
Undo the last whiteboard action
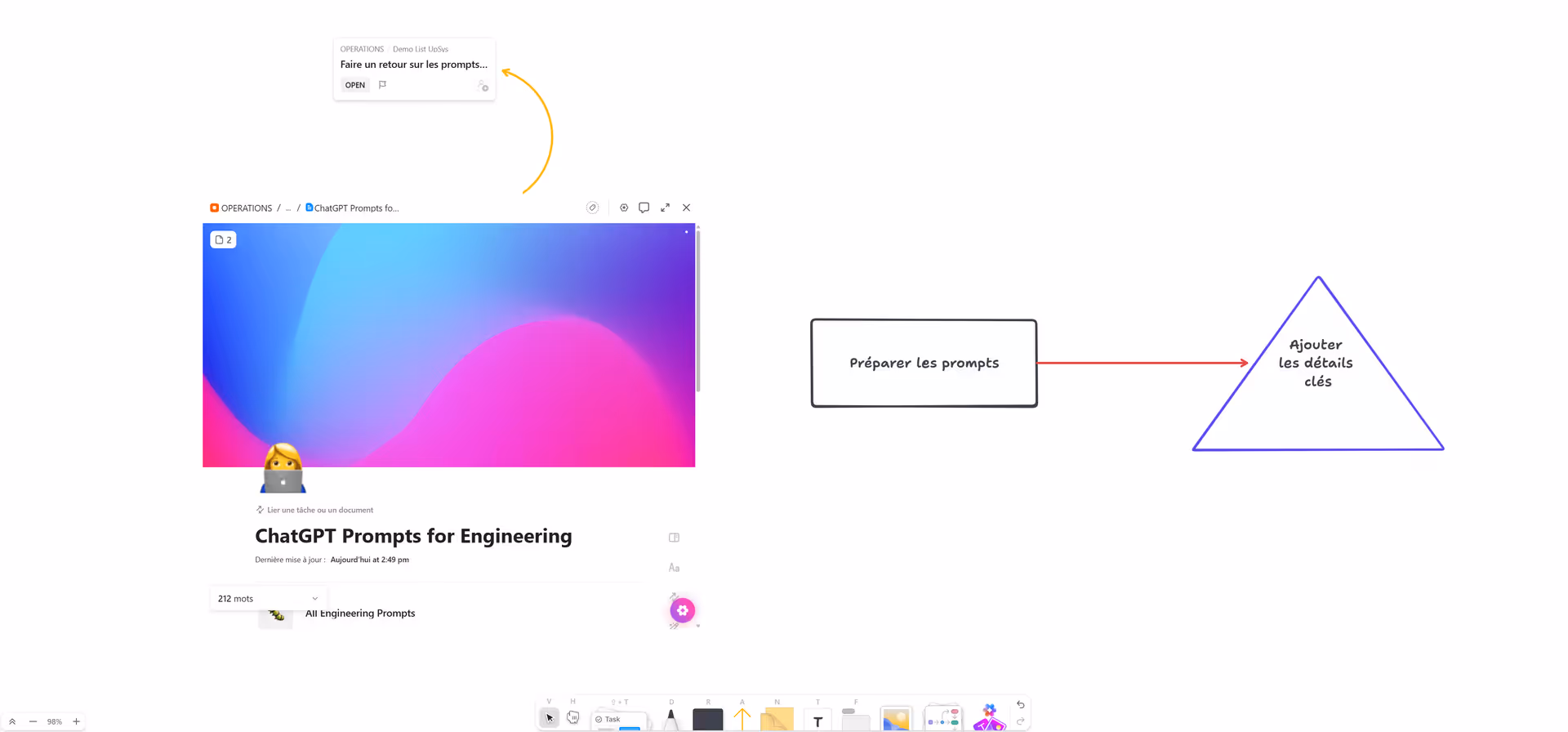1020,704
